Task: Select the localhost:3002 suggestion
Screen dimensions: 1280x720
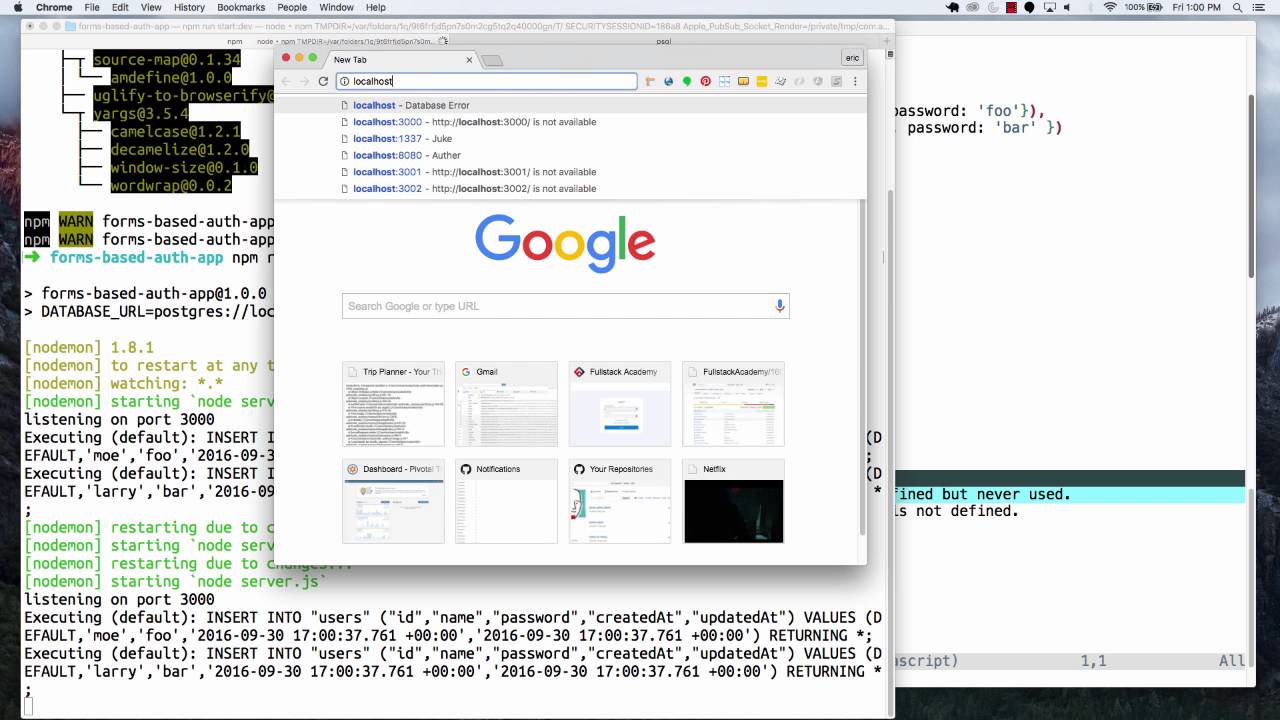Action: 570,188
